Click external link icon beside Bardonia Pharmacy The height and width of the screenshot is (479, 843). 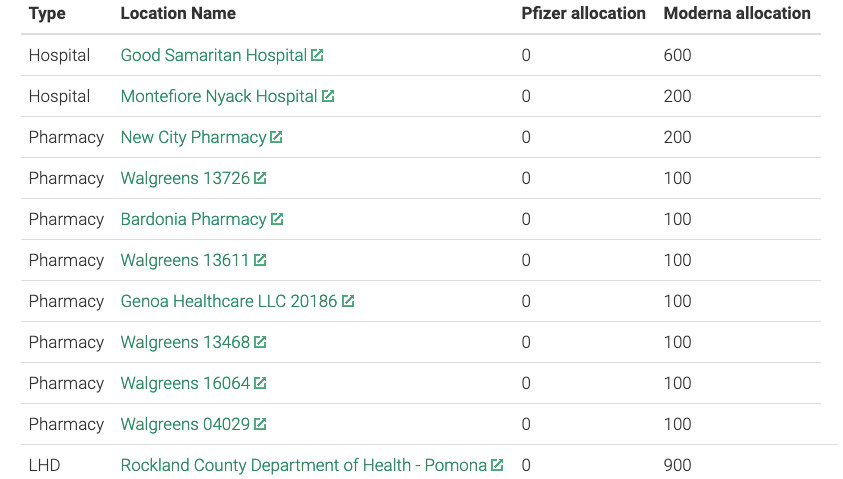tap(277, 220)
